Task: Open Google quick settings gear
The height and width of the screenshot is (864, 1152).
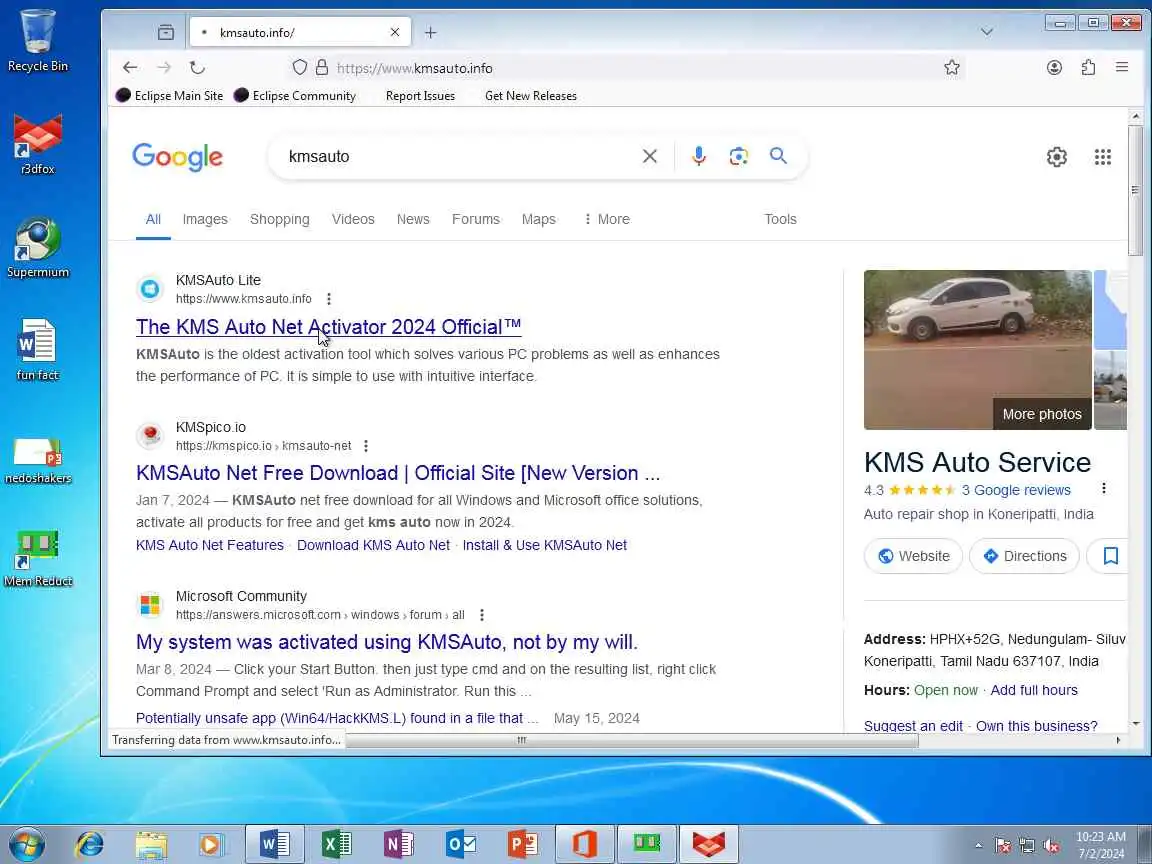Action: tap(1056, 156)
